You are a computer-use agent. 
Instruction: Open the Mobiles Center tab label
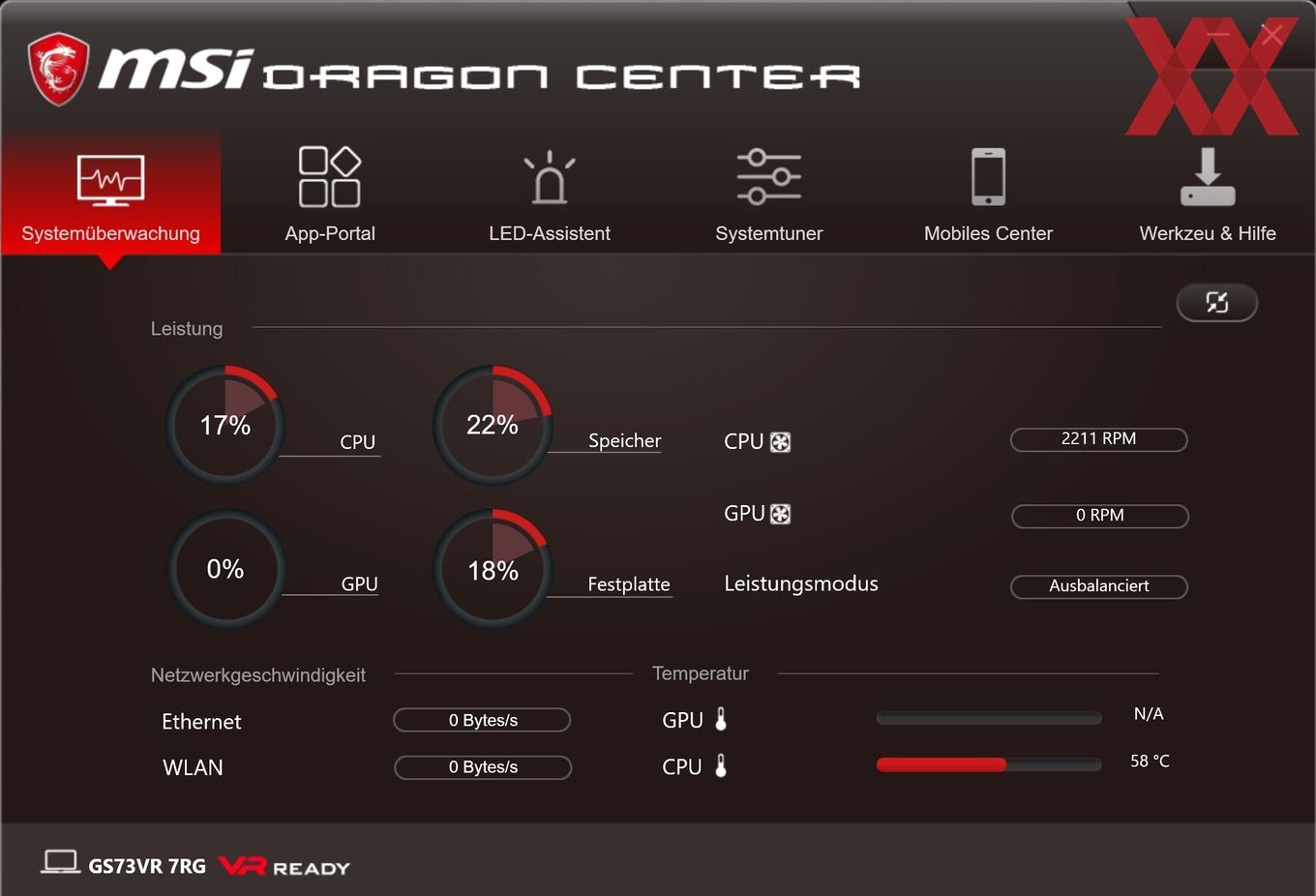(x=988, y=233)
